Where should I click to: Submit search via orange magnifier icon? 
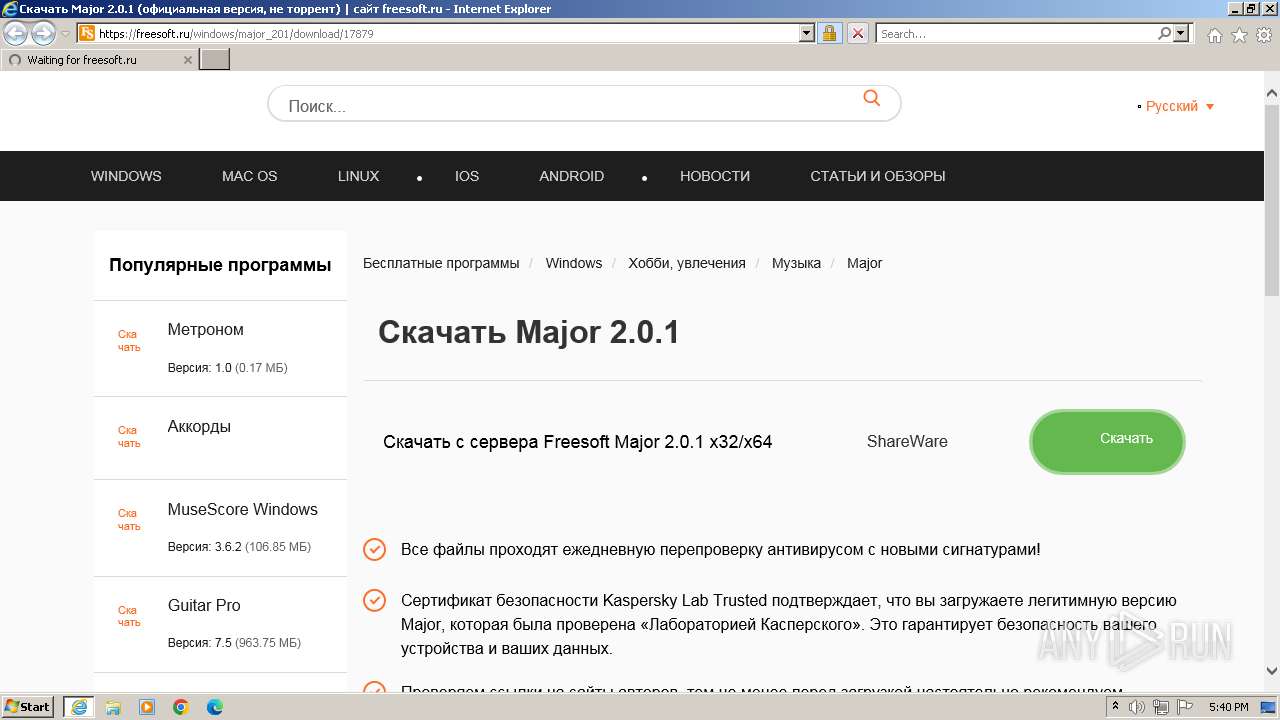[872, 98]
